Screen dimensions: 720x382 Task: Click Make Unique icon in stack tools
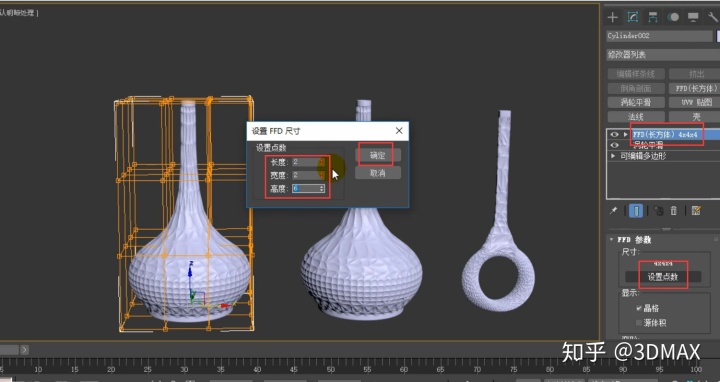click(x=658, y=211)
